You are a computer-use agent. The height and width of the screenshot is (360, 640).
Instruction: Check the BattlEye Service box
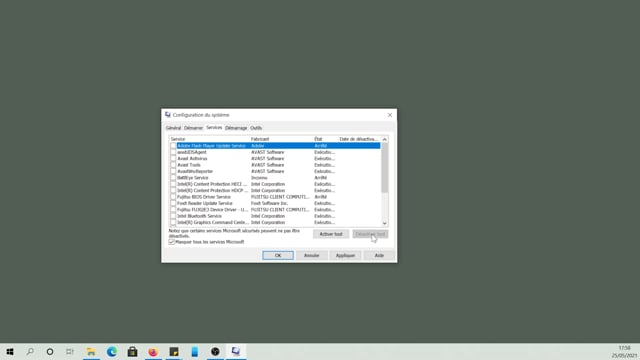click(173, 178)
